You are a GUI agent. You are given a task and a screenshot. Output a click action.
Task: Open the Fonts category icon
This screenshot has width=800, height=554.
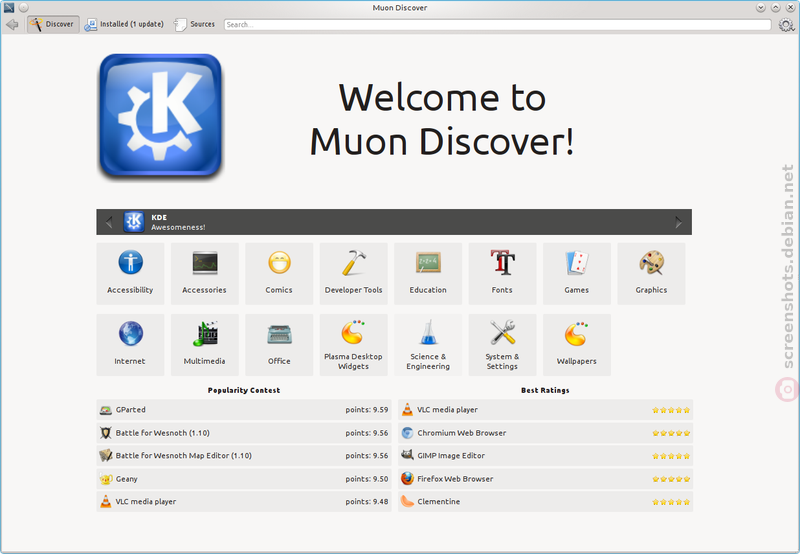point(503,273)
